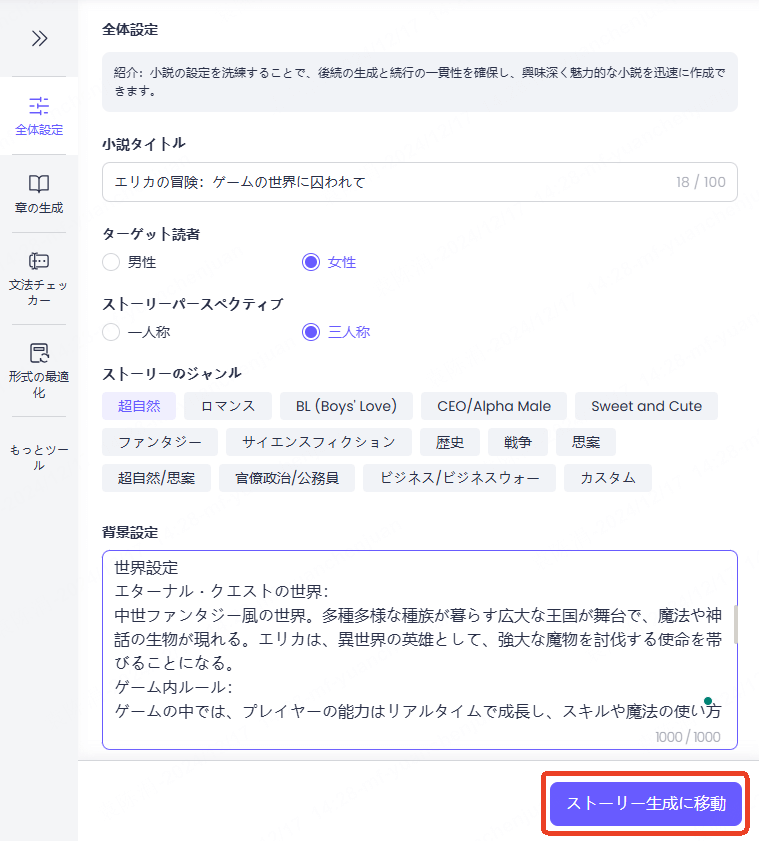
Task: Select 三人称 radio button
Action: [311, 332]
